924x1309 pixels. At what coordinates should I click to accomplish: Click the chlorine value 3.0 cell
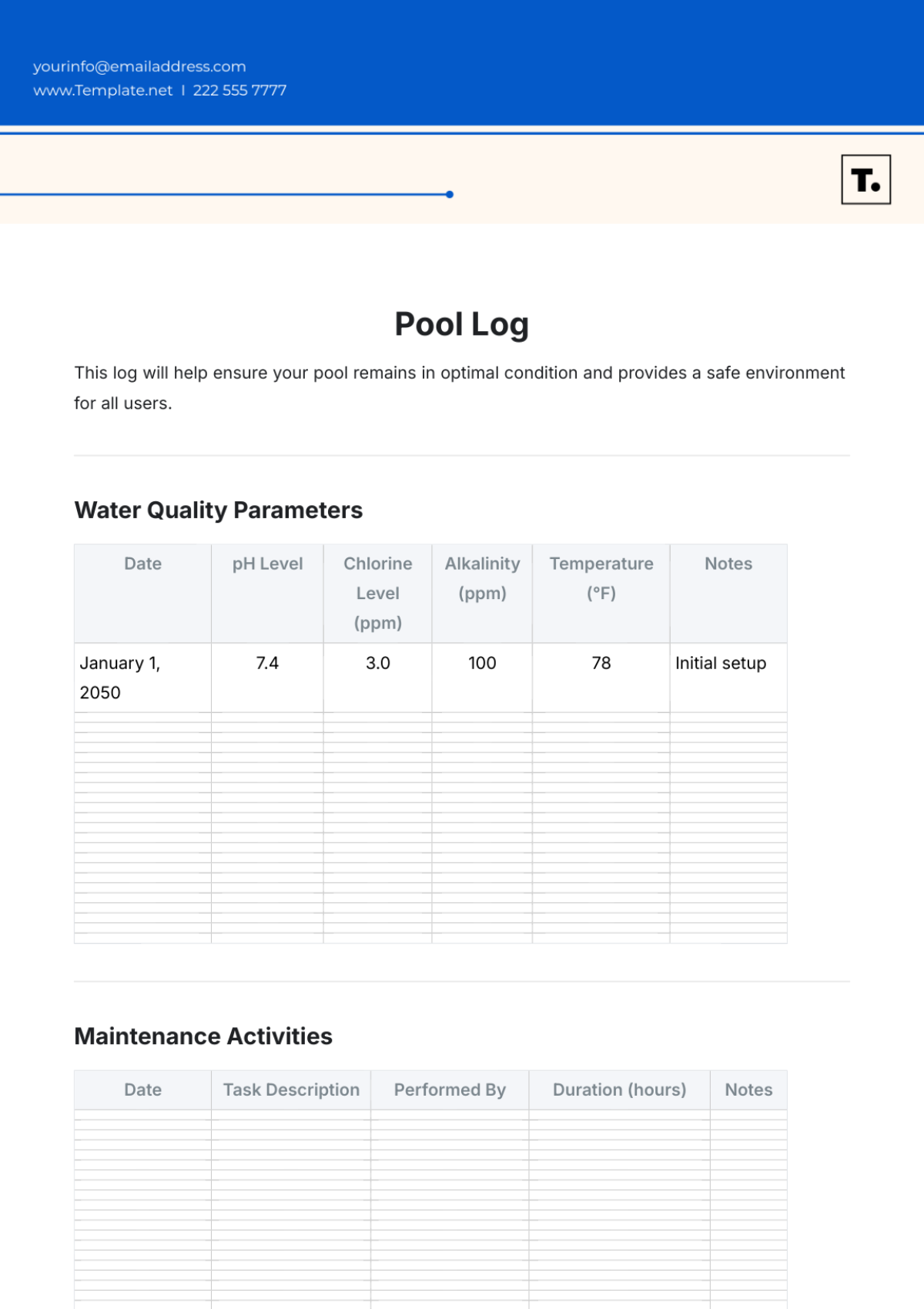point(377,663)
